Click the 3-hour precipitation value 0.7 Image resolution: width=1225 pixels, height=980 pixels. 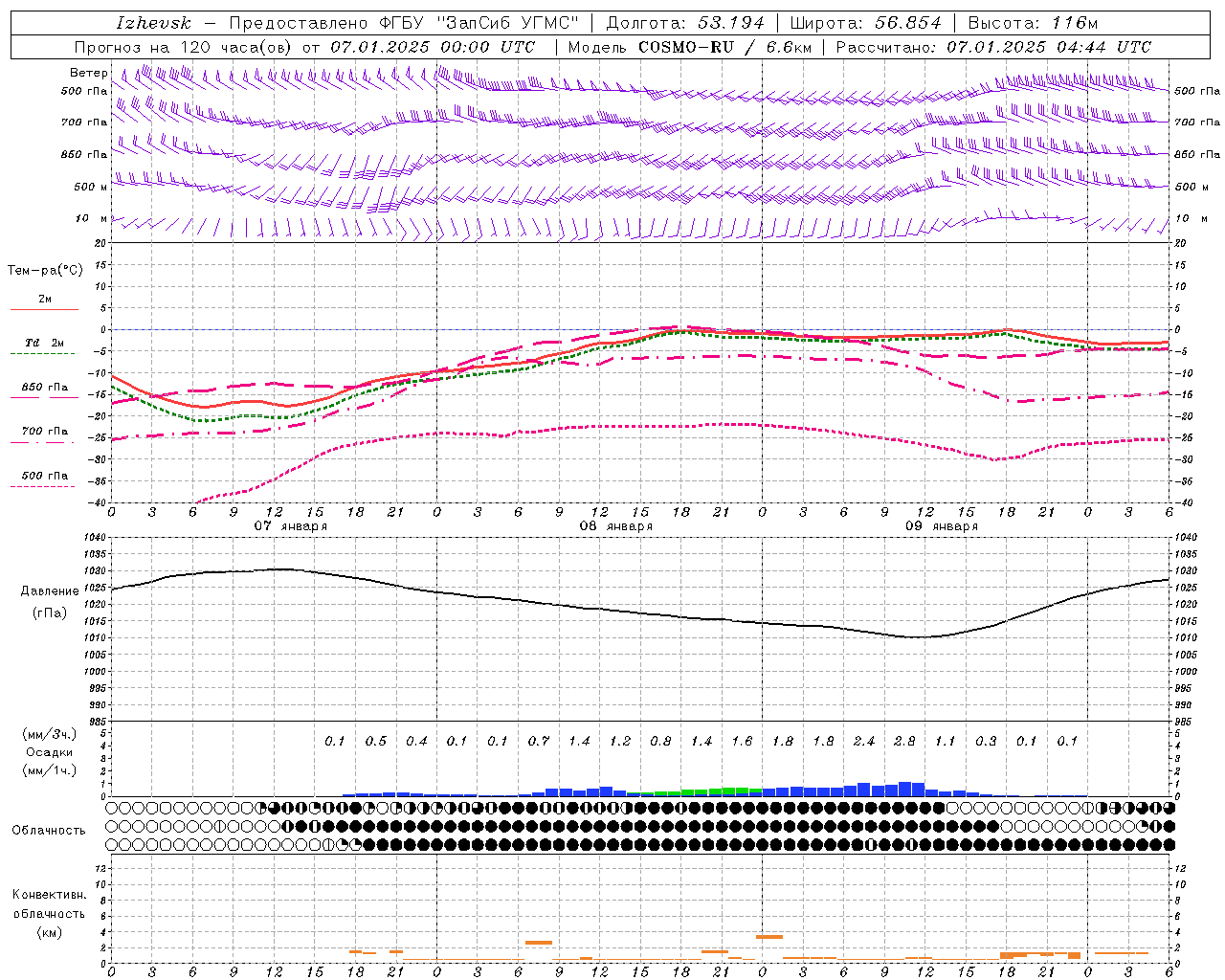538,742
